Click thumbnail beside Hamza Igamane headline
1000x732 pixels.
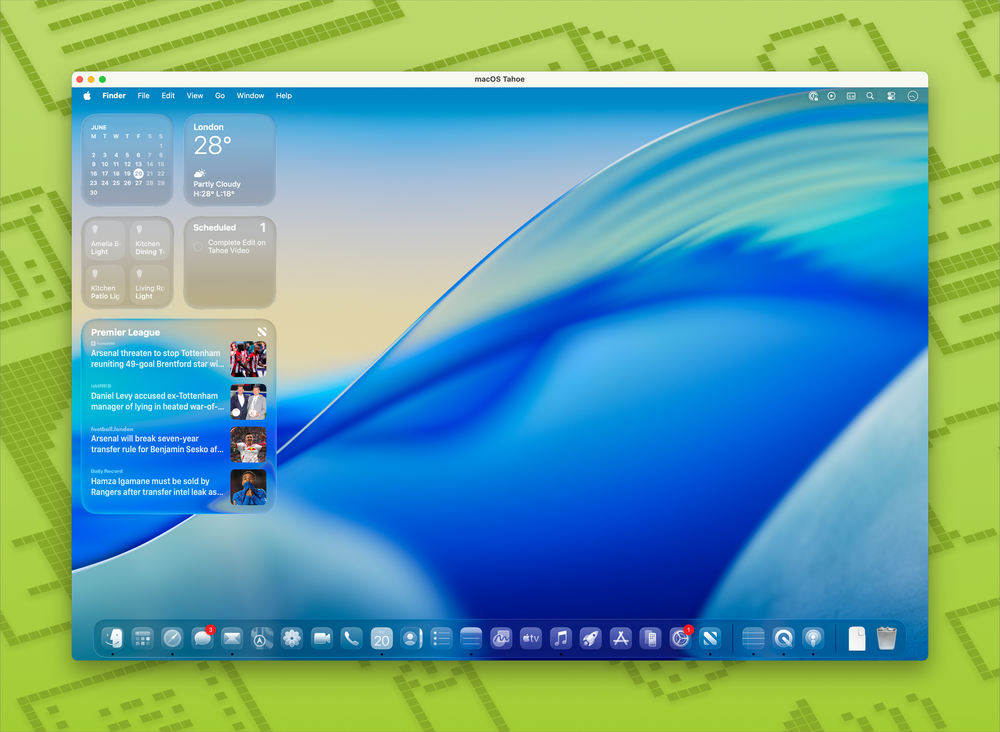(x=248, y=487)
